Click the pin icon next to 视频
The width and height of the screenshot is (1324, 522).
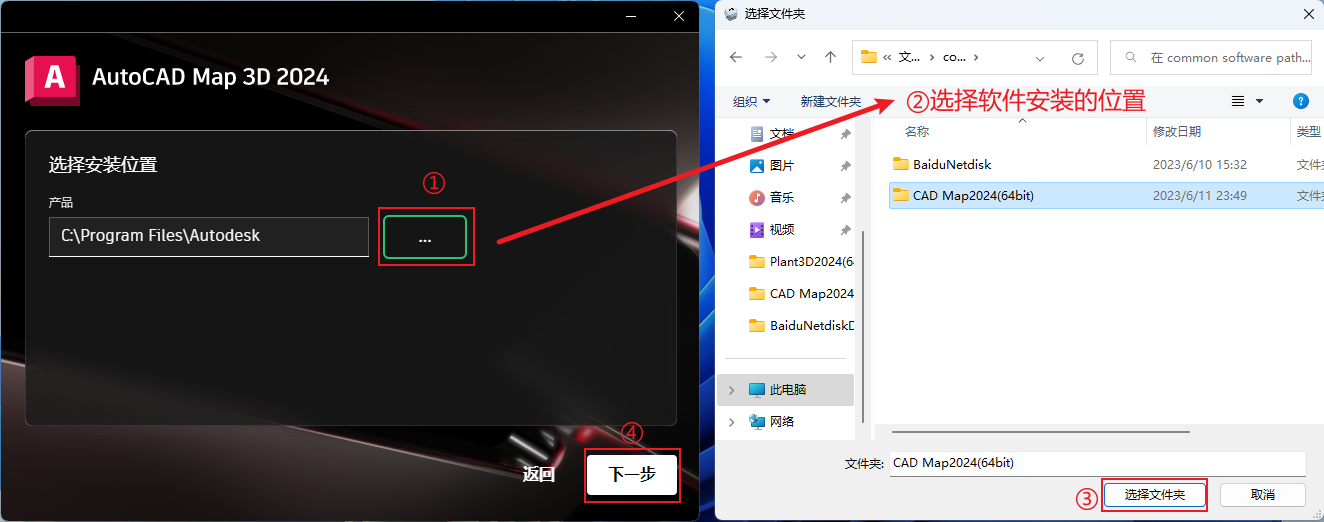pyautogui.click(x=845, y=229)
